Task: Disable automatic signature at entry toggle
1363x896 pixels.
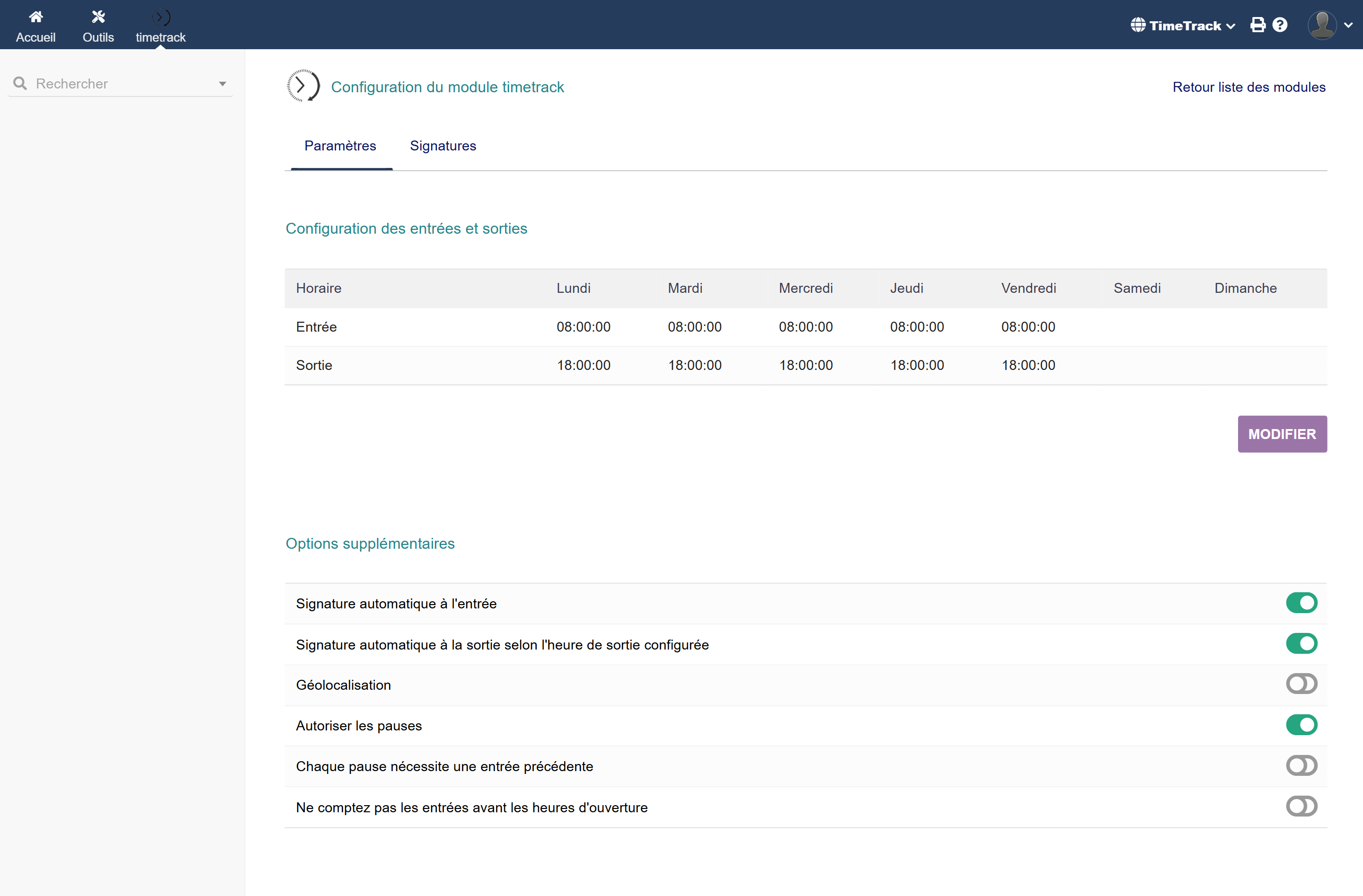Action: [x=1301, y=603]
